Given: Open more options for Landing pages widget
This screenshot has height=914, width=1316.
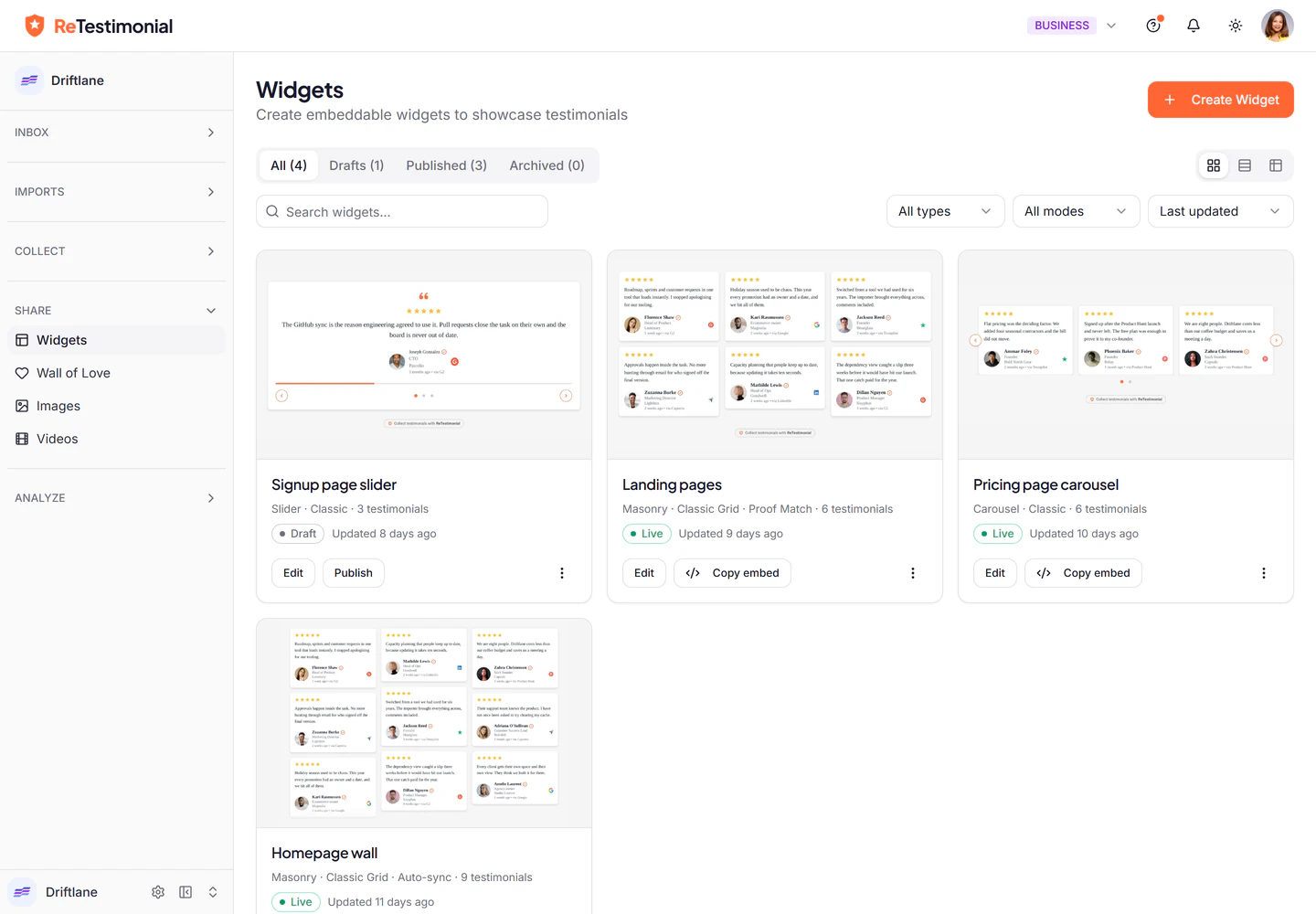Looking at the screenshot, I should pos(913,573).
